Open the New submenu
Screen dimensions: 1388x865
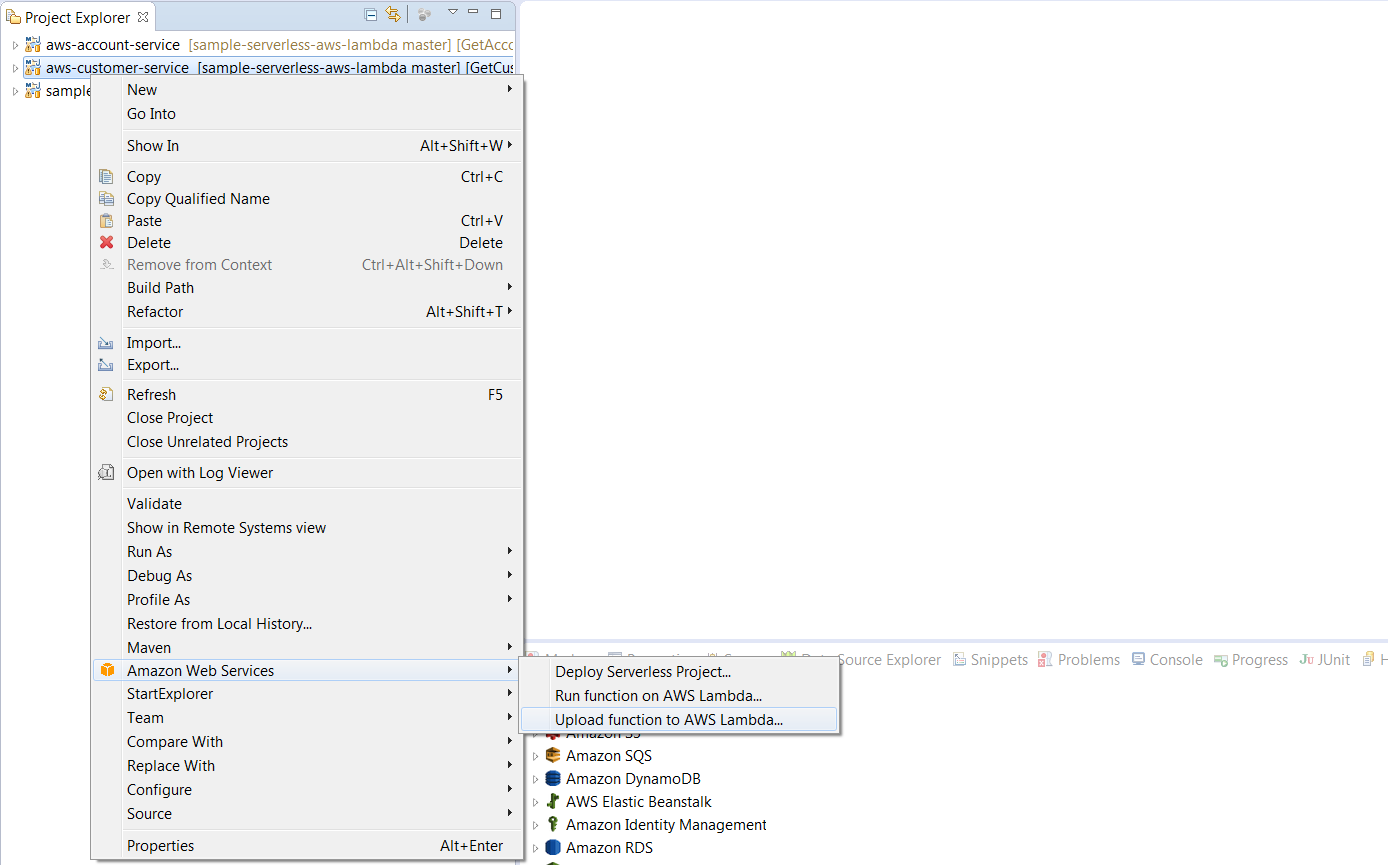point(307,90)
